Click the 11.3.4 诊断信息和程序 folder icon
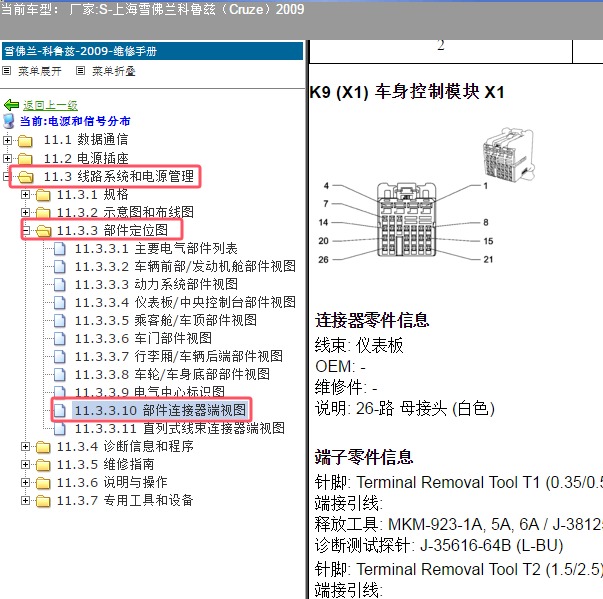The width and height of the screenshot is (603, 599). [43, 447]
